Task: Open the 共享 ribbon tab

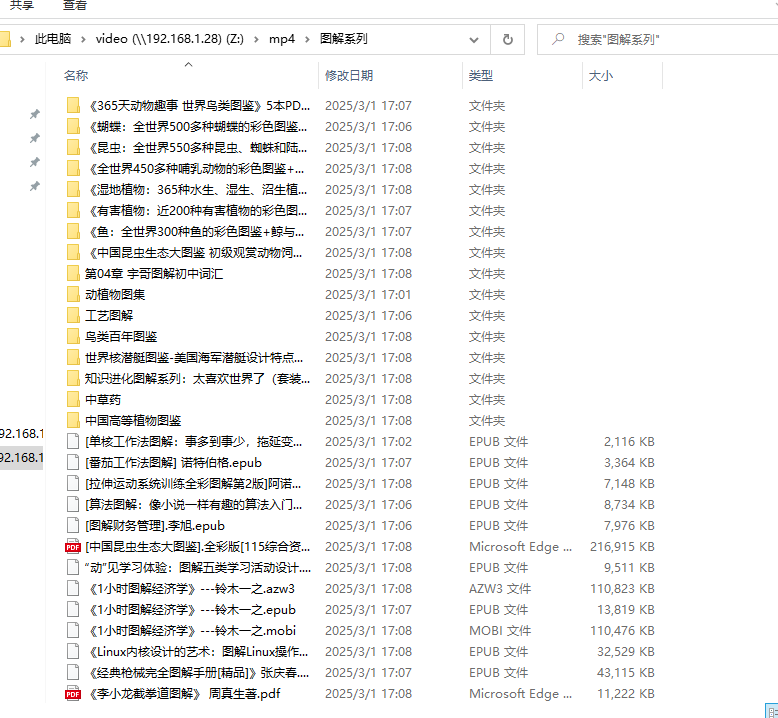Action: click(22, 5)
